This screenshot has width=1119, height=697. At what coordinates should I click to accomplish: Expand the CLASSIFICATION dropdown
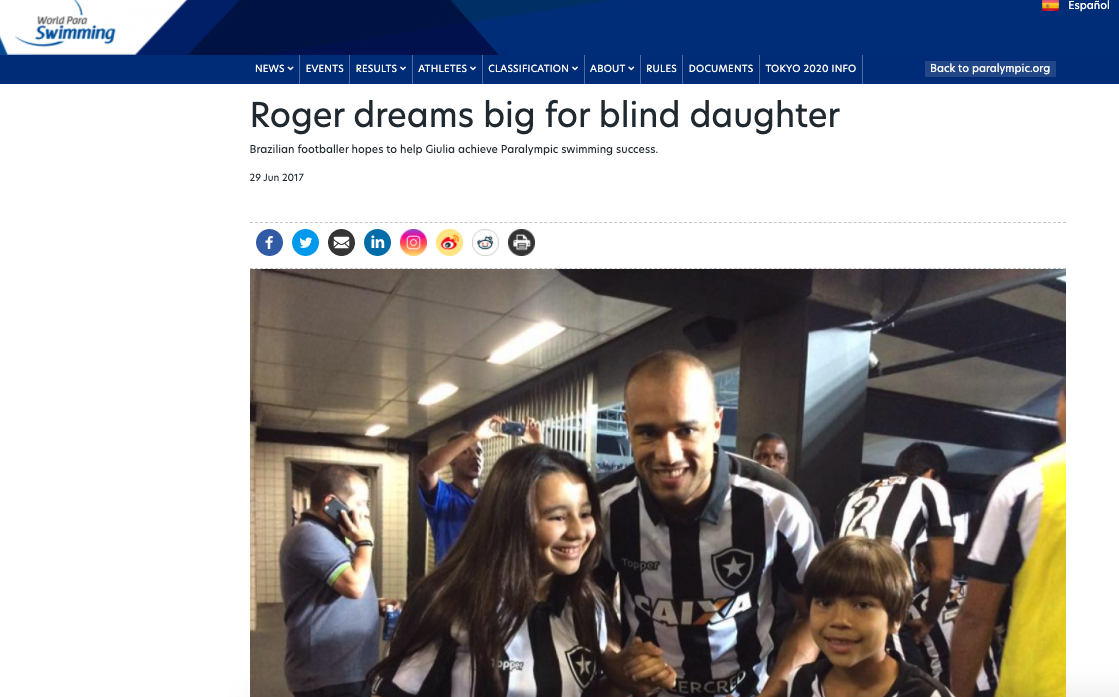(533, 68)
